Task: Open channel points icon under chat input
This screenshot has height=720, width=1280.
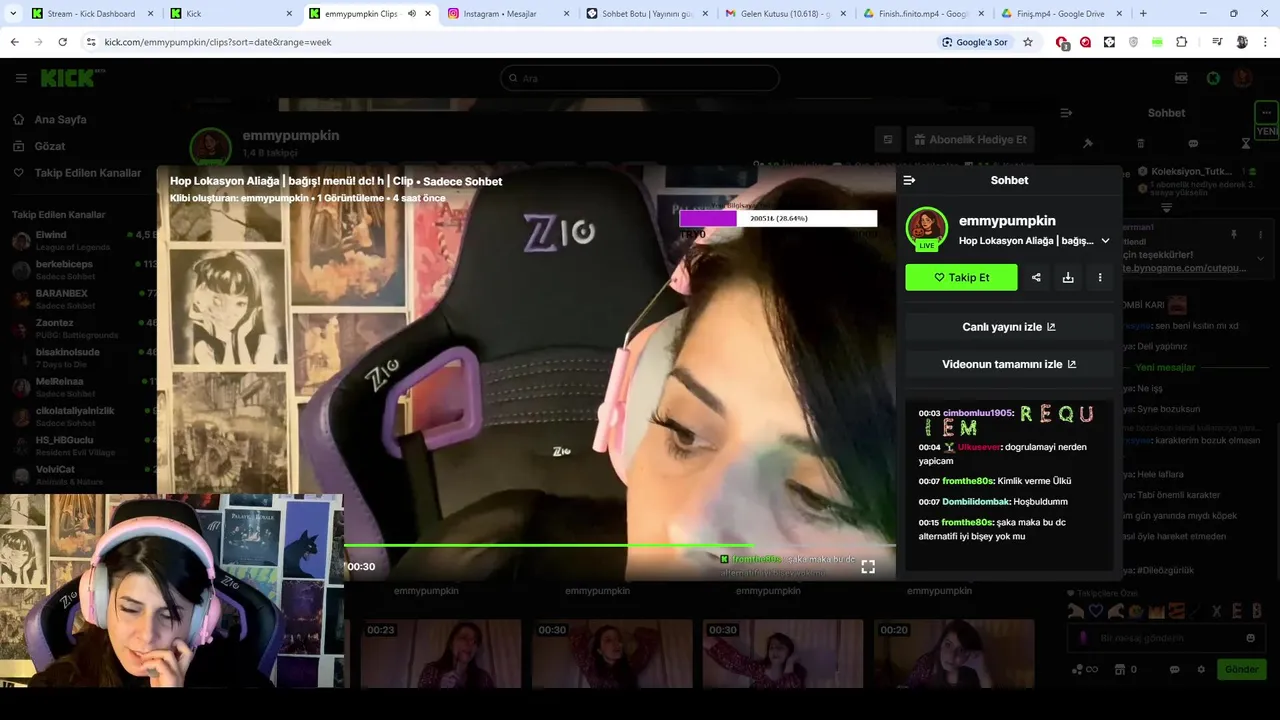Action: (1078, 670)
